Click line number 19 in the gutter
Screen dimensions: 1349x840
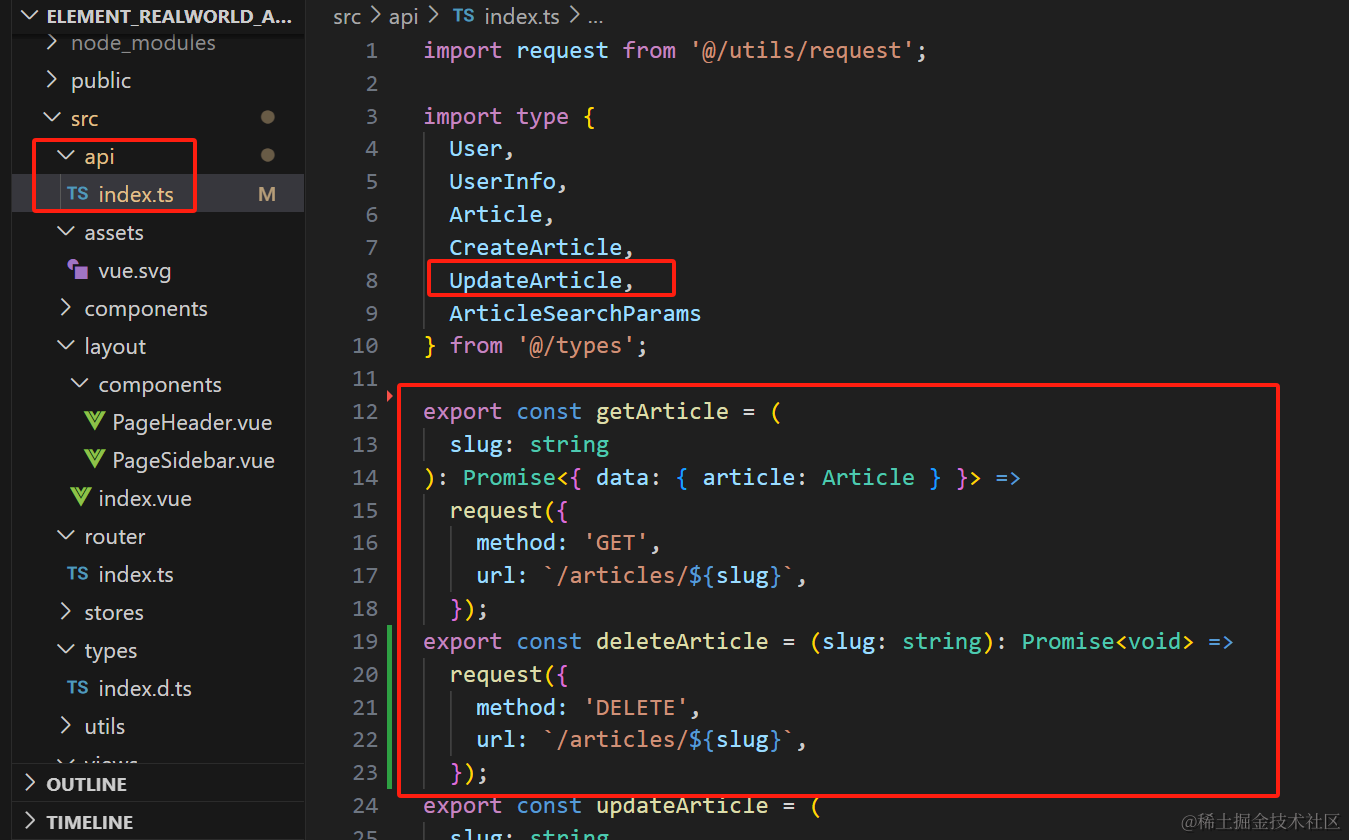[x=366, y=641]
